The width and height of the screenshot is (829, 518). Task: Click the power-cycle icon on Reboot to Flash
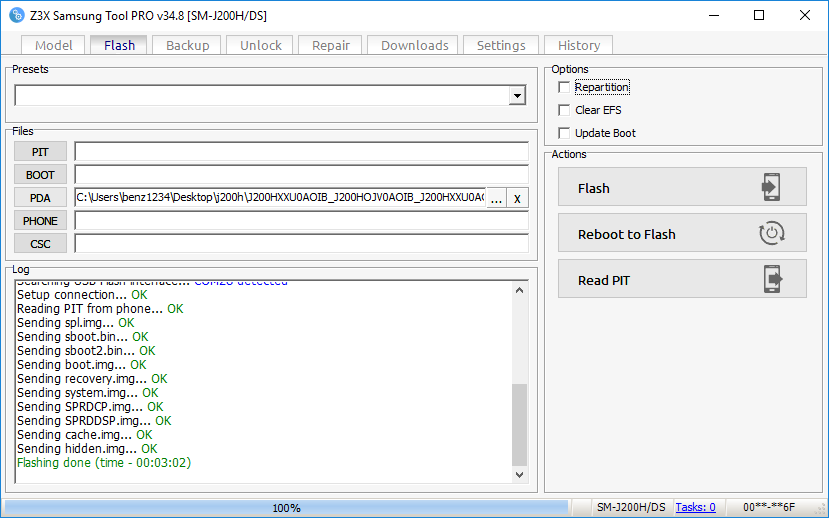point(772,233)
